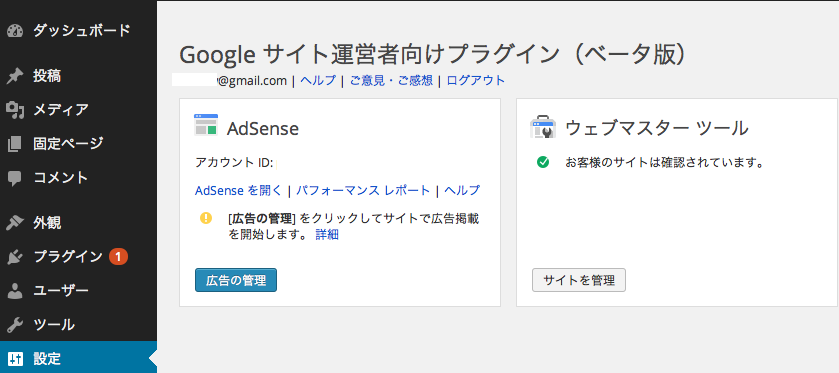Click the Dashboard gauge icon in sidebar
This screenshot has width=839, height=373.
(x=16, y=31)
